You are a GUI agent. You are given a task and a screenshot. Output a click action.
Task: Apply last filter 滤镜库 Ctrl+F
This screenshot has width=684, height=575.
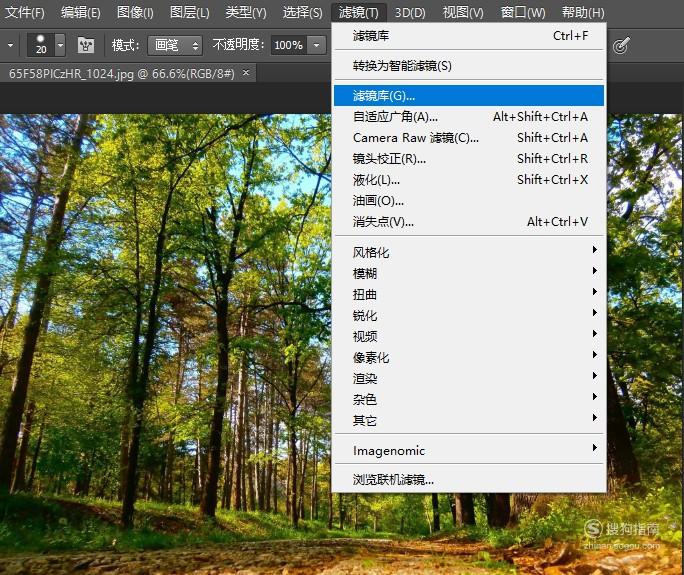(x=469, y=36)
